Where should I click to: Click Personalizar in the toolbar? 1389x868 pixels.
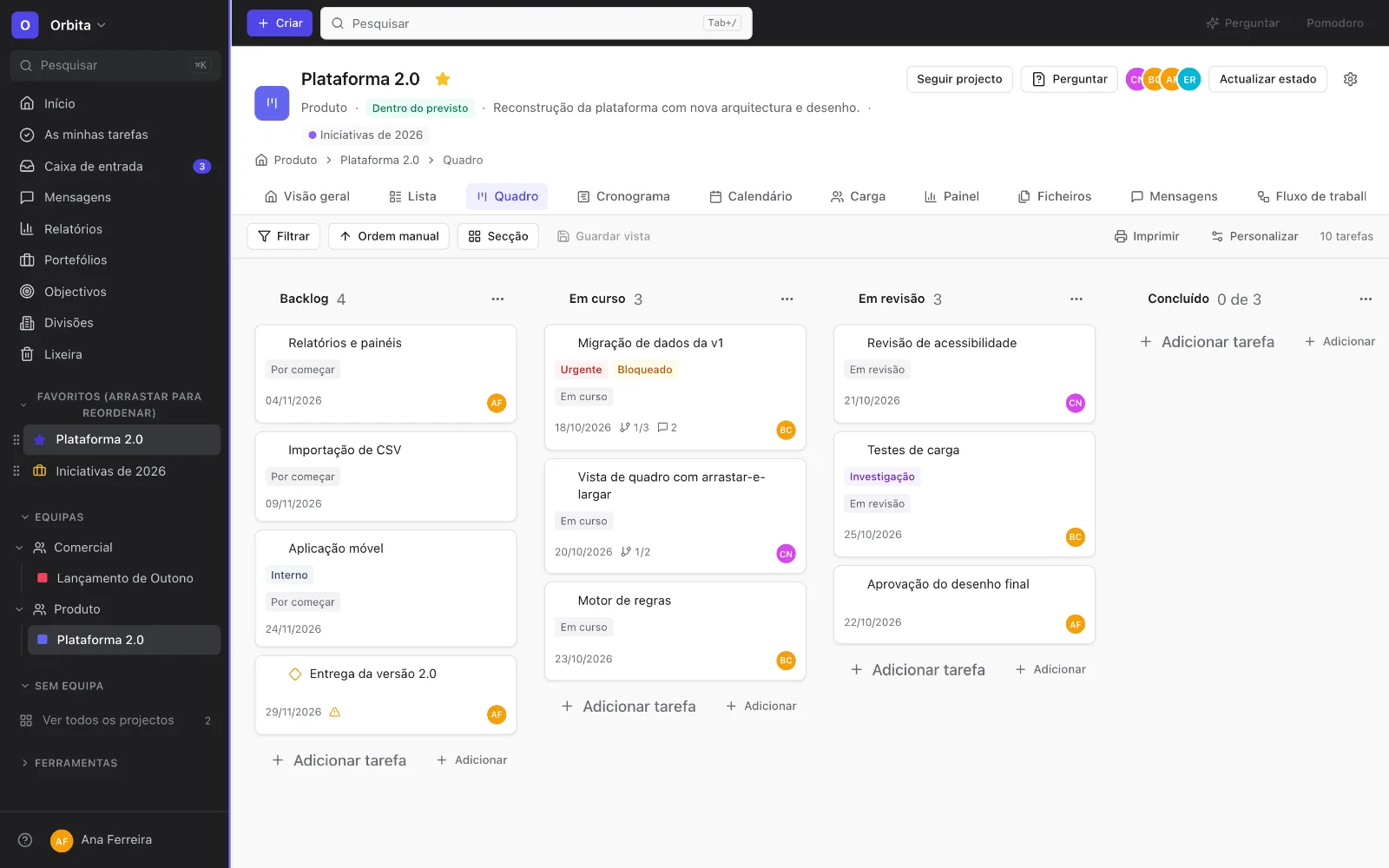point(1254,236)
